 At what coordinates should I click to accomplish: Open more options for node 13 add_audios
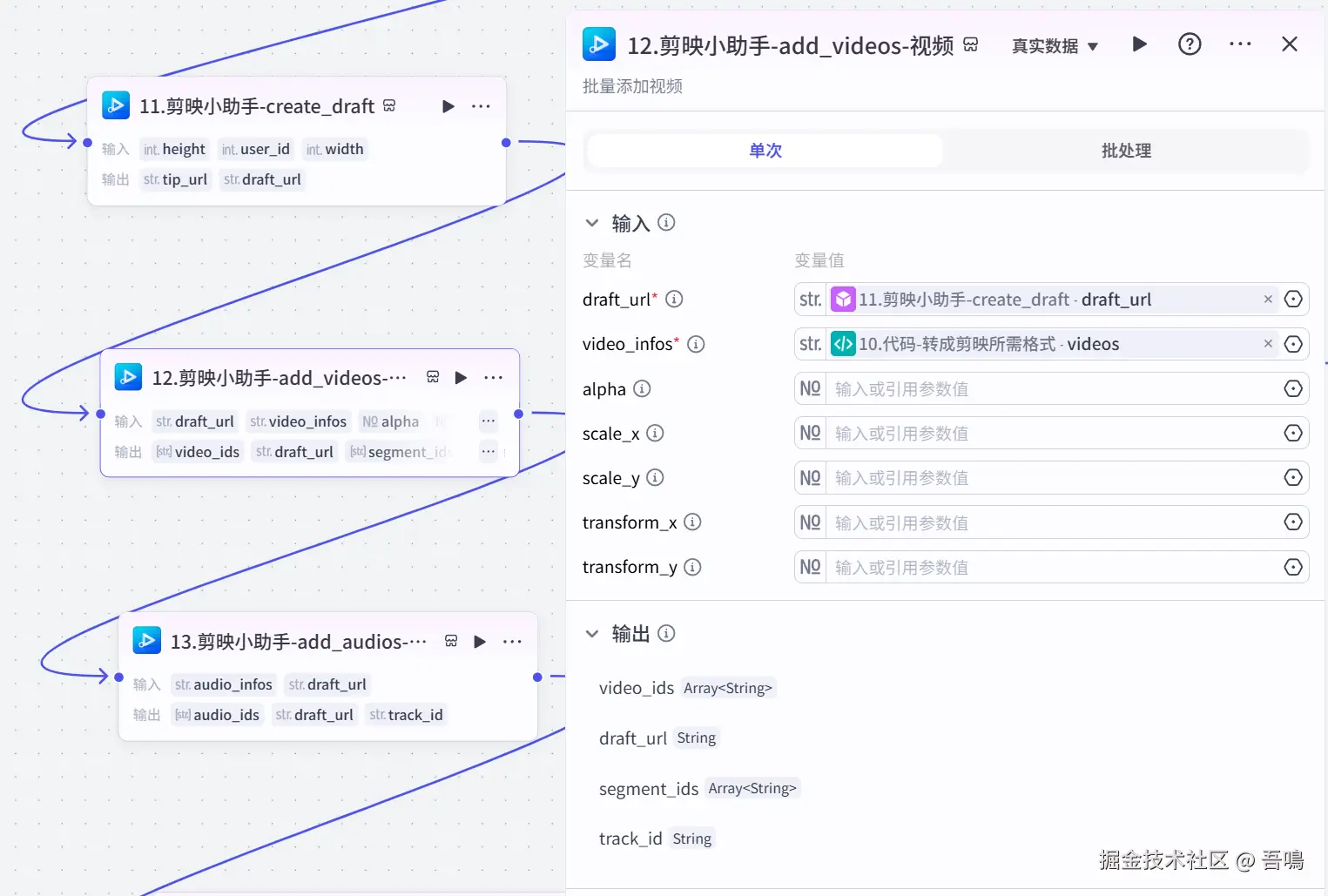[x=512, y=642]
